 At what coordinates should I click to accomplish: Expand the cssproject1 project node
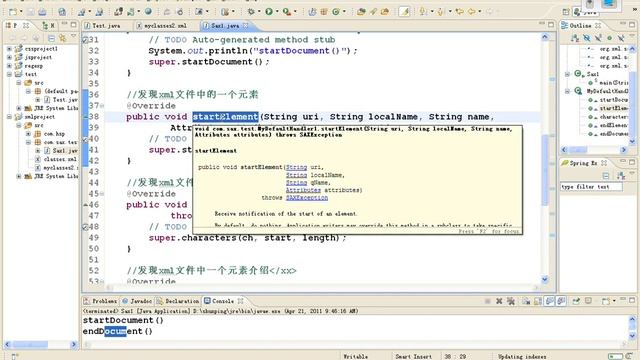[9, 49]
